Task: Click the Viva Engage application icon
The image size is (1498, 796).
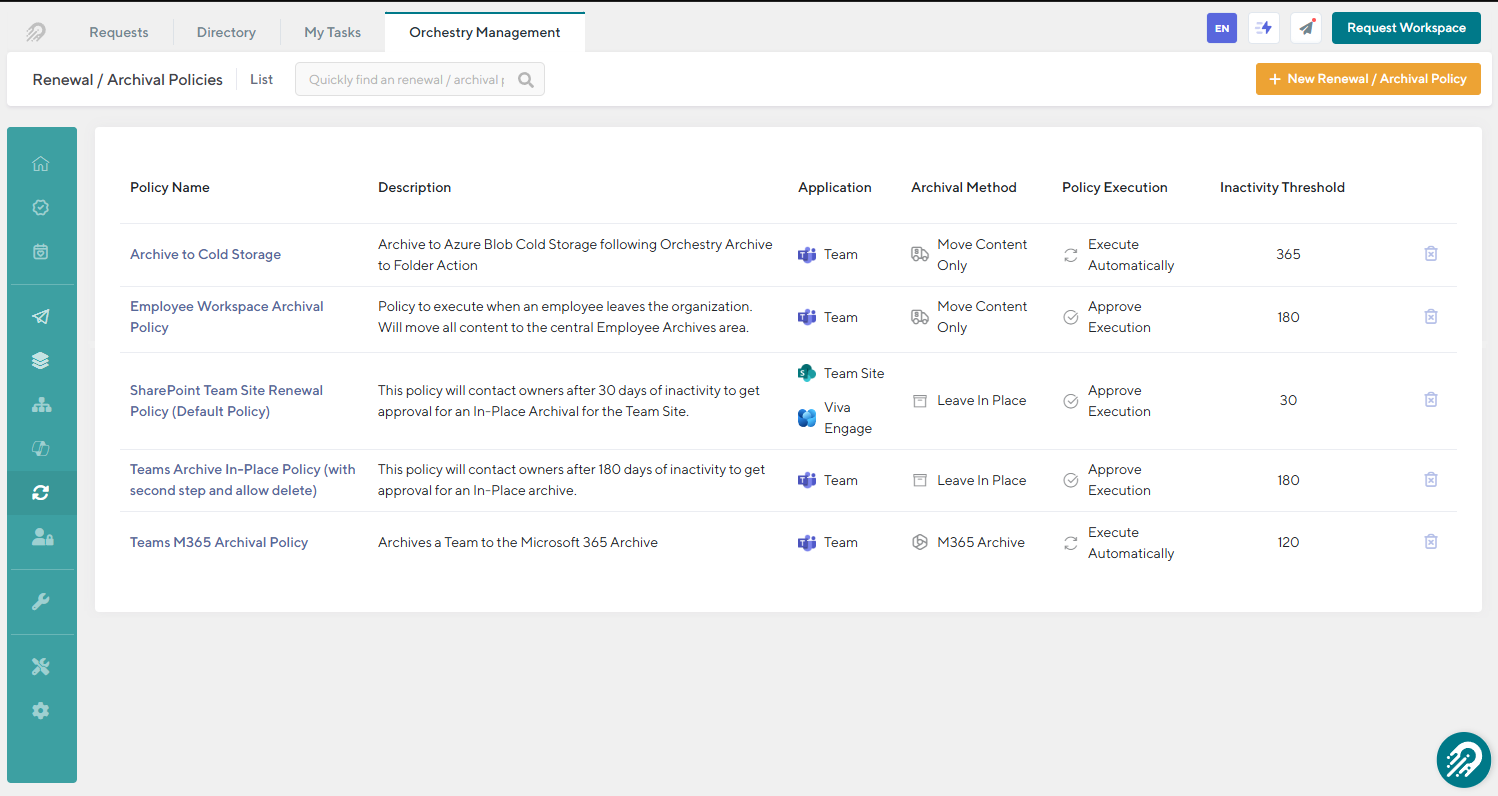Action: [807, 418]
